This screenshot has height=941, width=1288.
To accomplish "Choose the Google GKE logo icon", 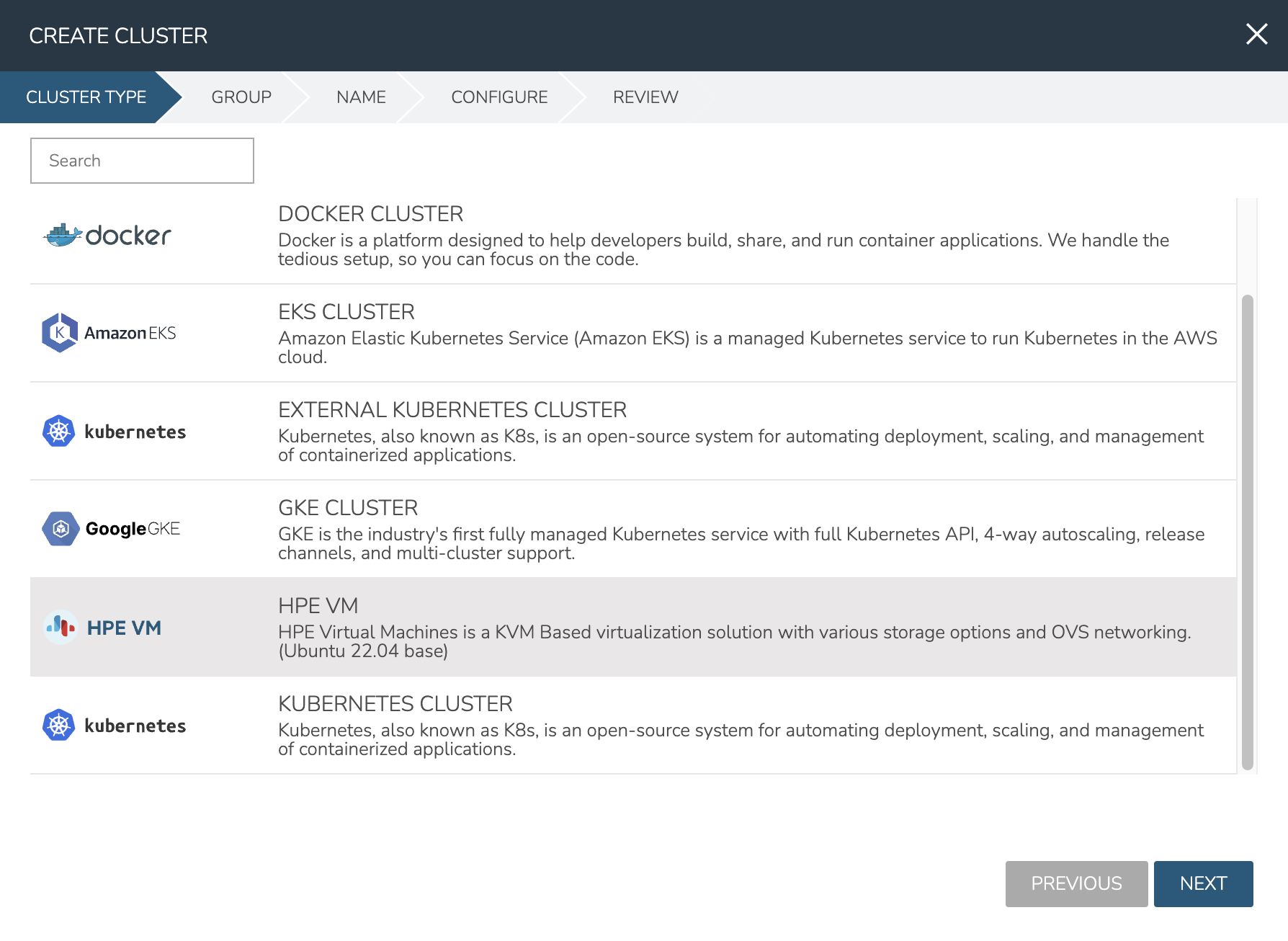I will click(x=61, y=529).
